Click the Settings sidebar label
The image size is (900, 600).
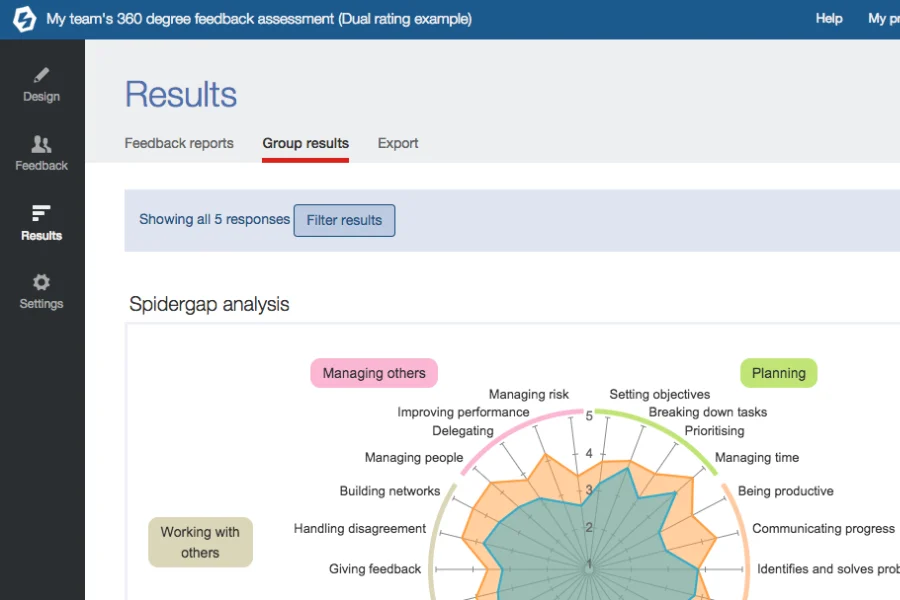click(41, 304)
